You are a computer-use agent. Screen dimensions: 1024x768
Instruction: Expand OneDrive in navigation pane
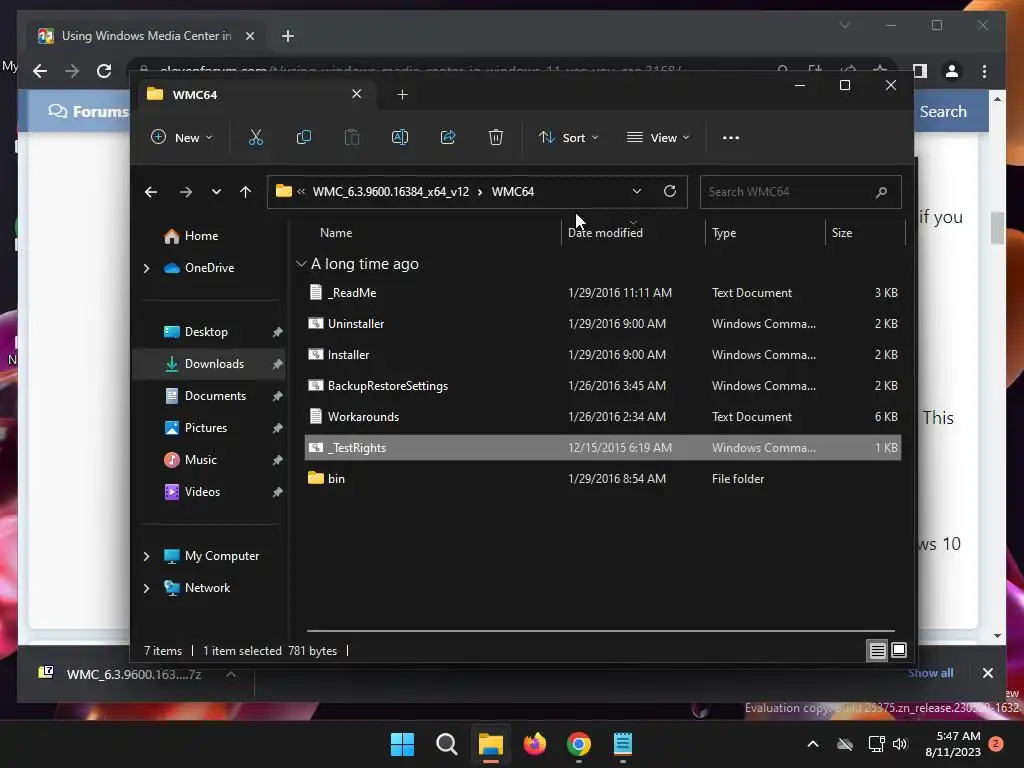(146, 268)
